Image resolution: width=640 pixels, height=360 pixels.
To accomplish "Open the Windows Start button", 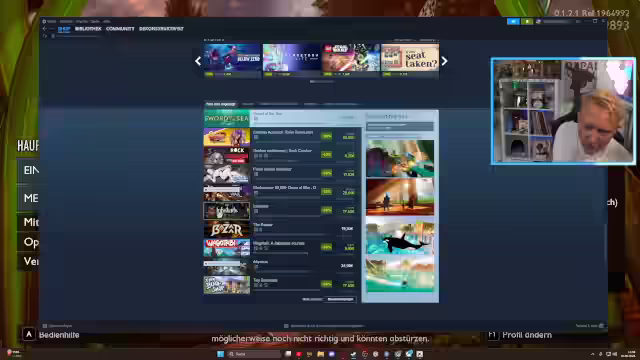I will (220, 354).
